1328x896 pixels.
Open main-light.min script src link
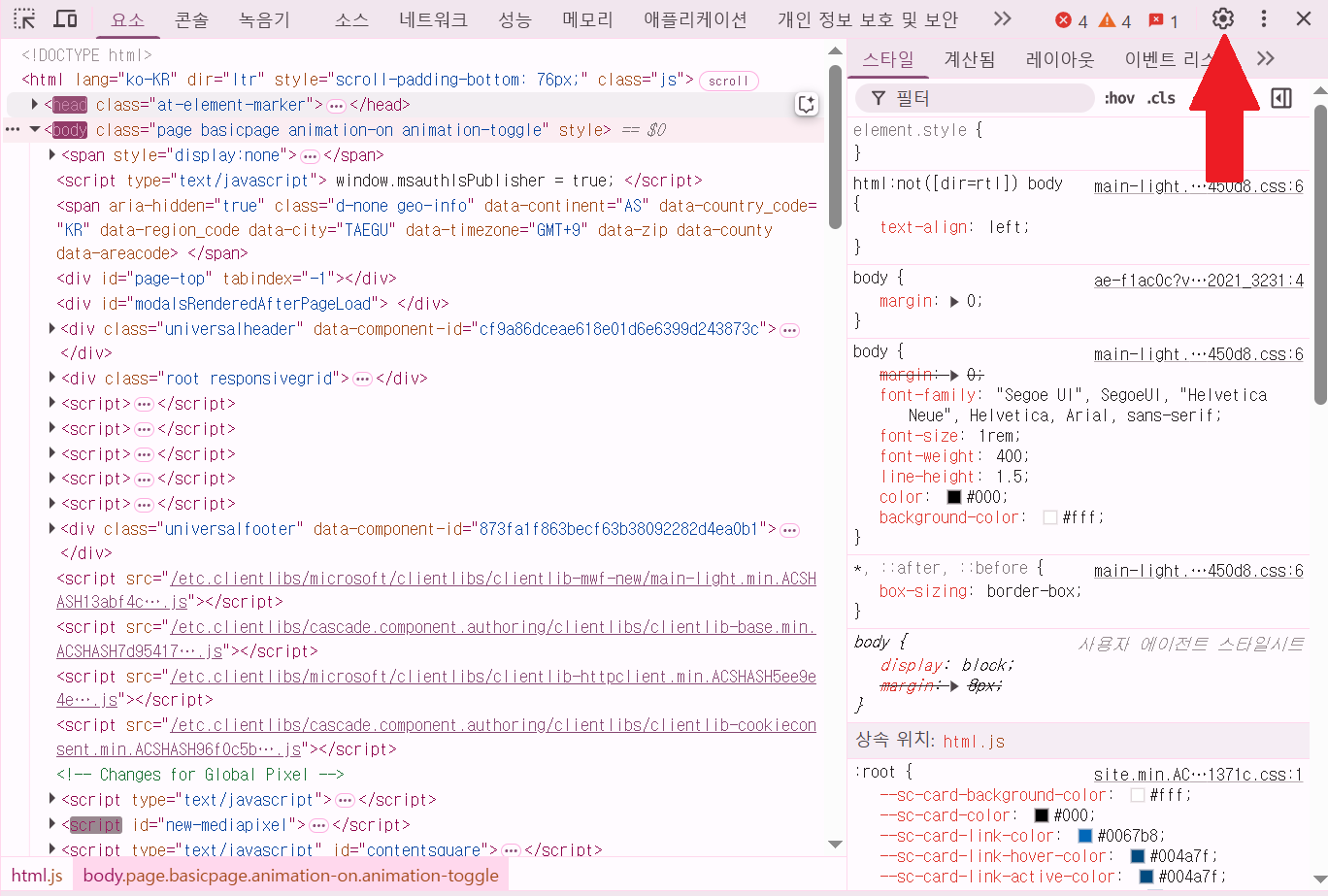(x=436, y=590)
